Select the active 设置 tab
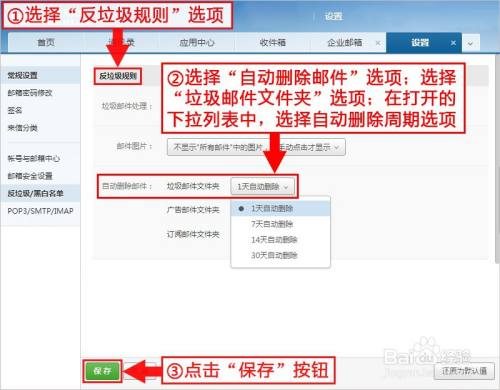This screenshot has width=500, height=390. click(x=420, y=43)
